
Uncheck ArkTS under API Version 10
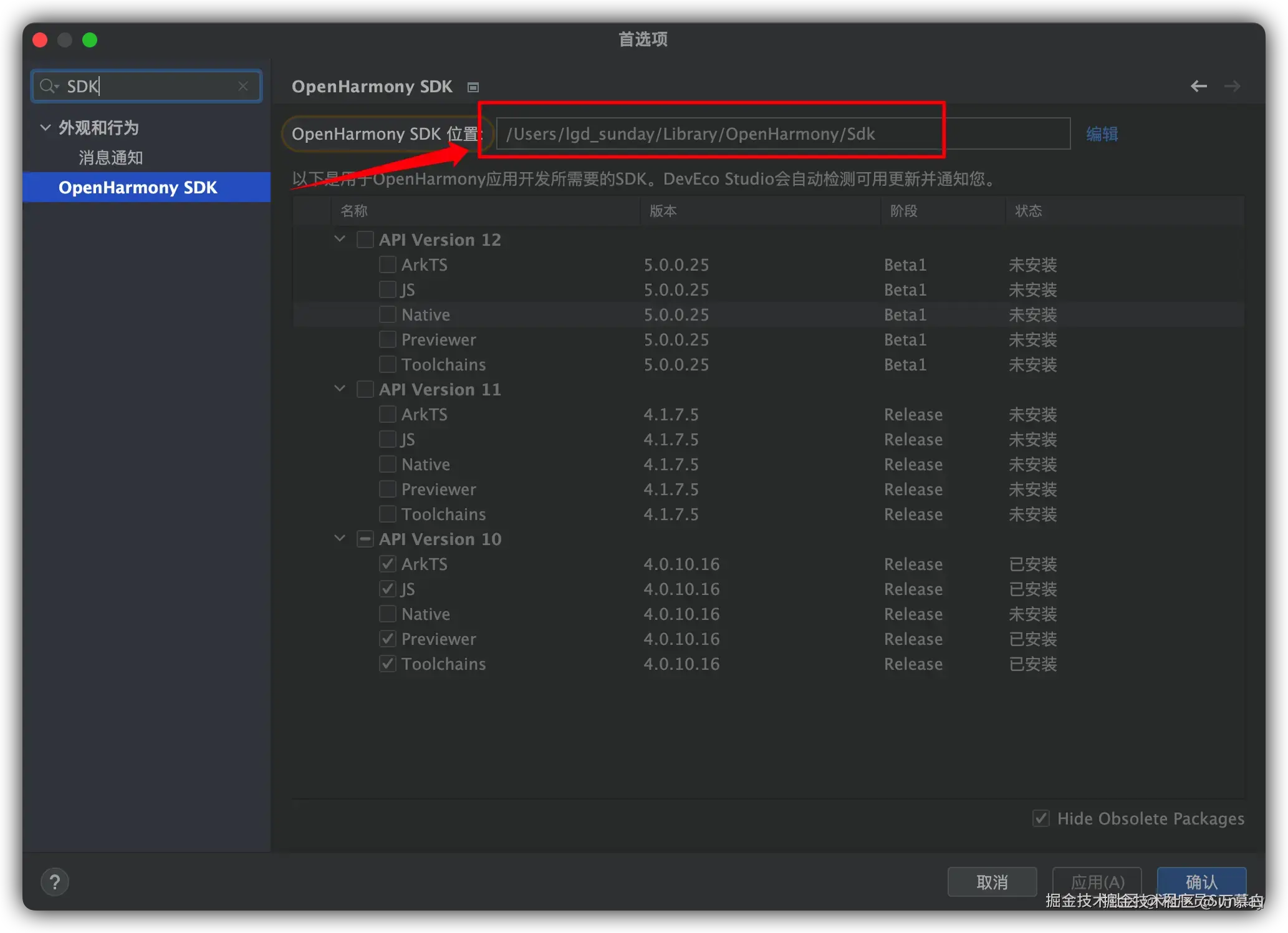388,564
